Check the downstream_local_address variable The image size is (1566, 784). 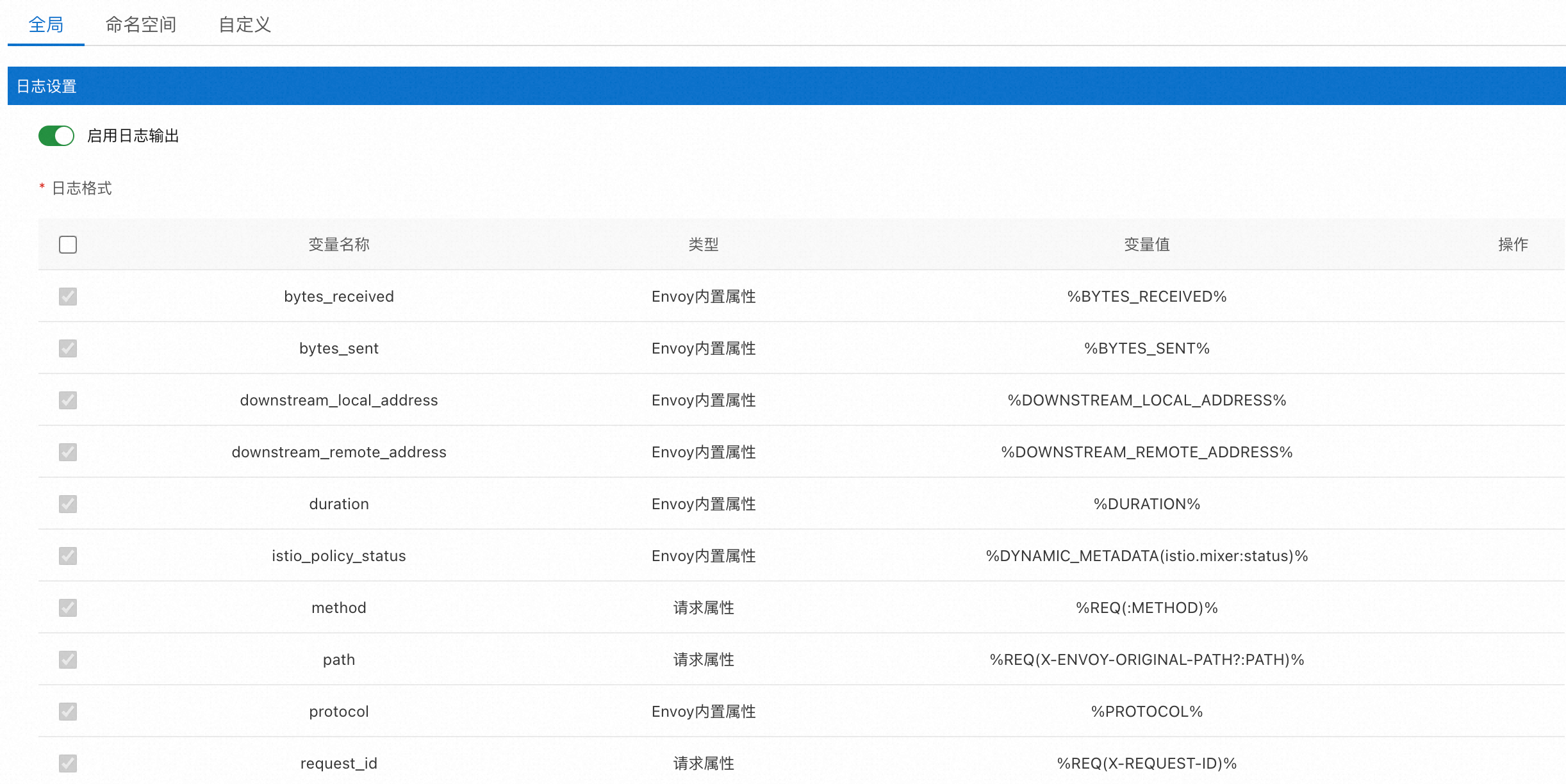(67, 400)
